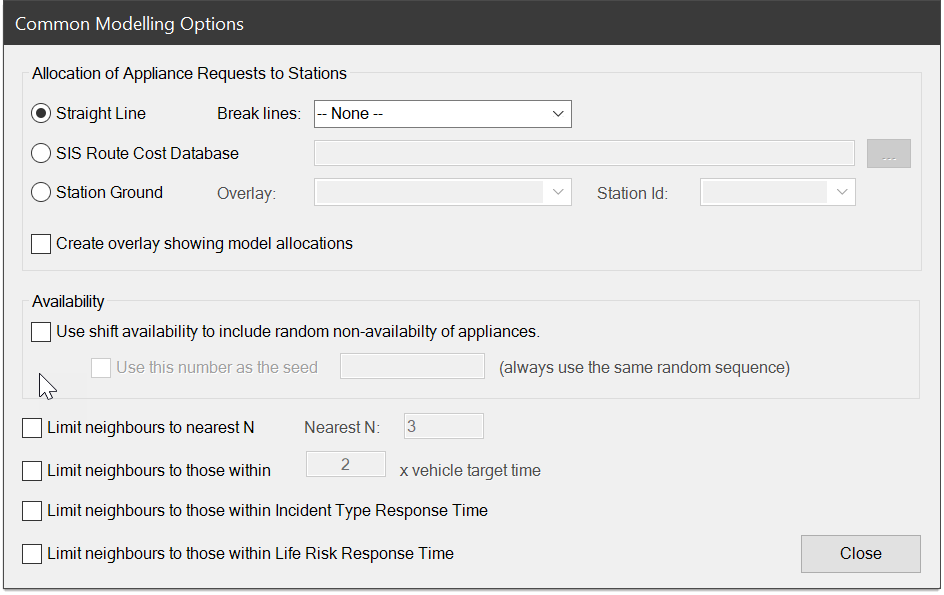Viewport: 944px width, 595px height.
Task: Click the browse "..." button
Action: coord(888,153)
